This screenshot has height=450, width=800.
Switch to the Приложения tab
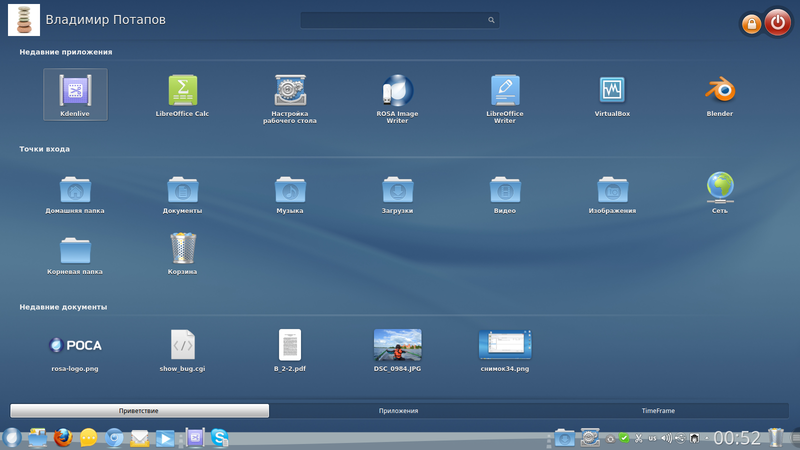[x=398, y=411]
